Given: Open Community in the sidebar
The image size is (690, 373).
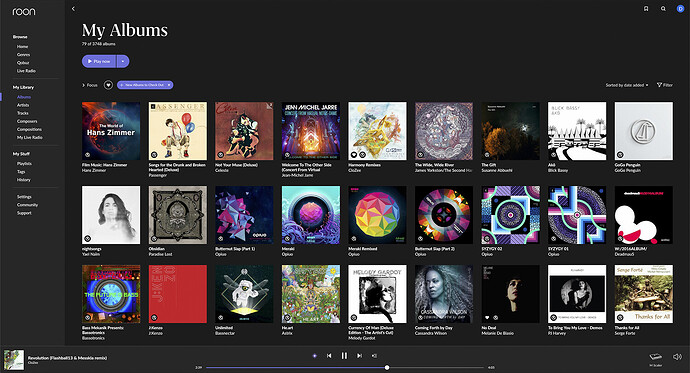Looking at the screenshot, I should pyautogui.click(x=27, y=205).
